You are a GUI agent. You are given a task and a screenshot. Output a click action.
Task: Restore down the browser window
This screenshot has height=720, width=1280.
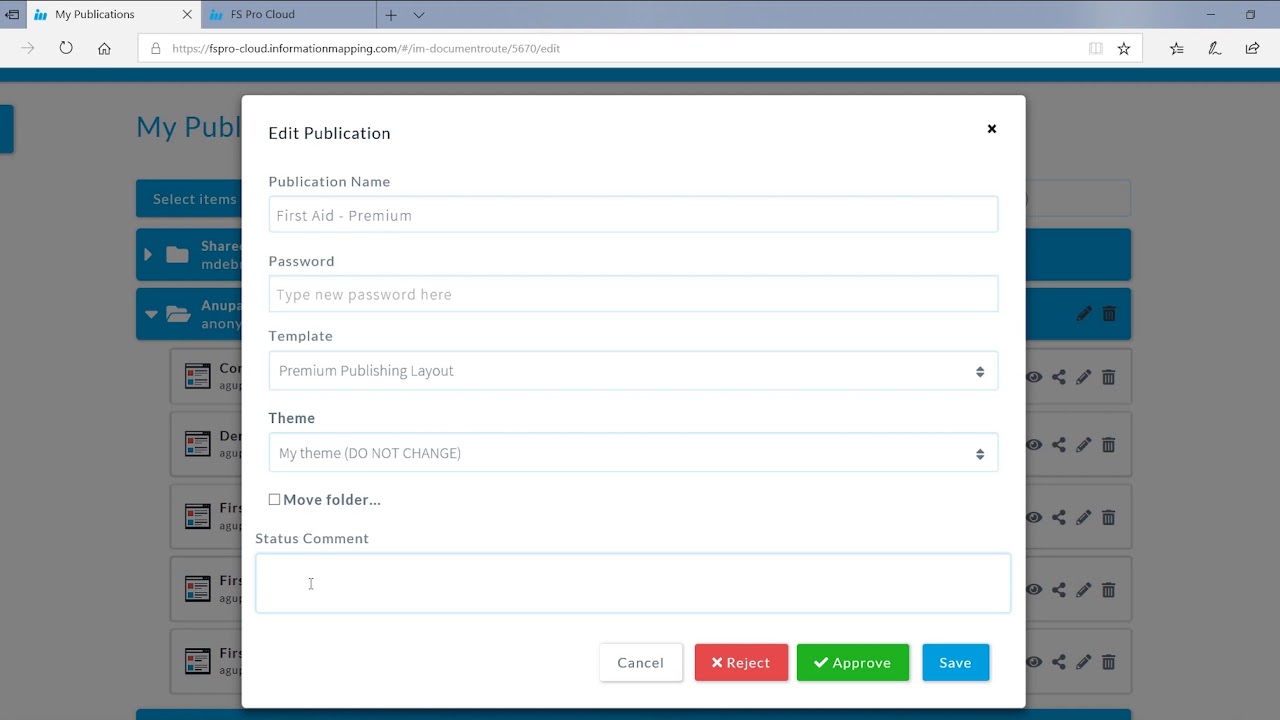(1250, 15)
